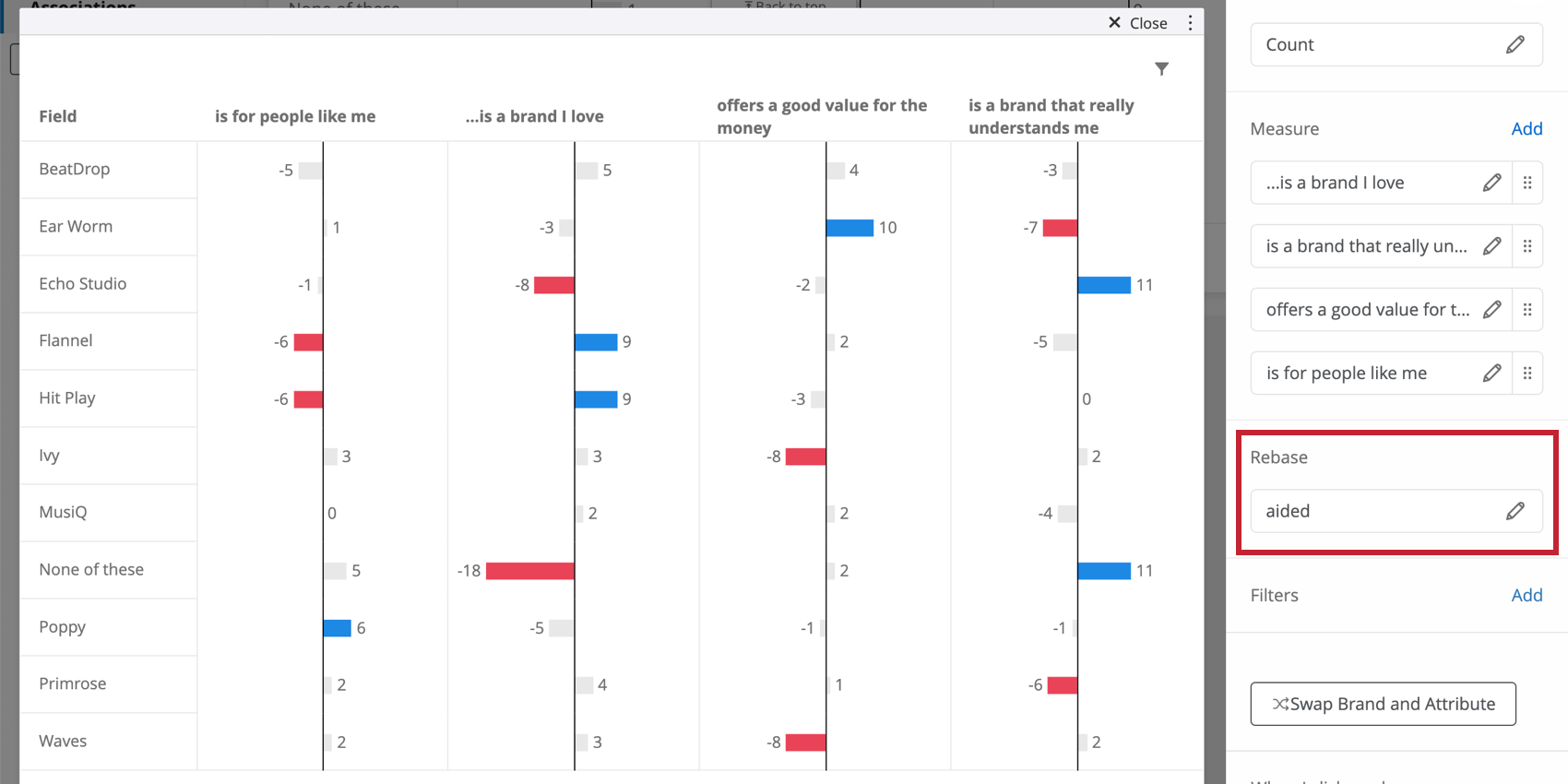This screenshot has height=784, width=1568.
Task: Select the red -18 bar for None of these
Action: 530,570
